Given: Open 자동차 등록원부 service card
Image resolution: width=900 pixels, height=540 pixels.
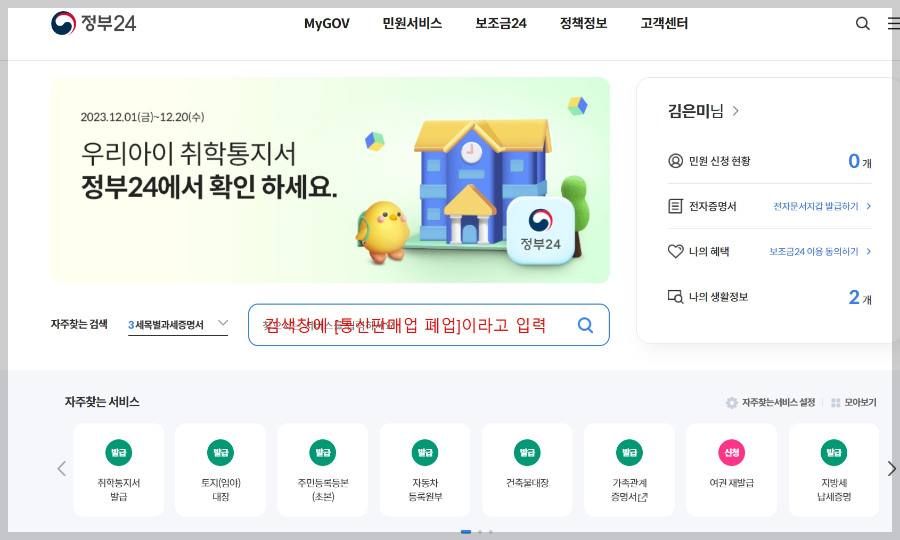Looking at the screenshot, I should (425, 469).
